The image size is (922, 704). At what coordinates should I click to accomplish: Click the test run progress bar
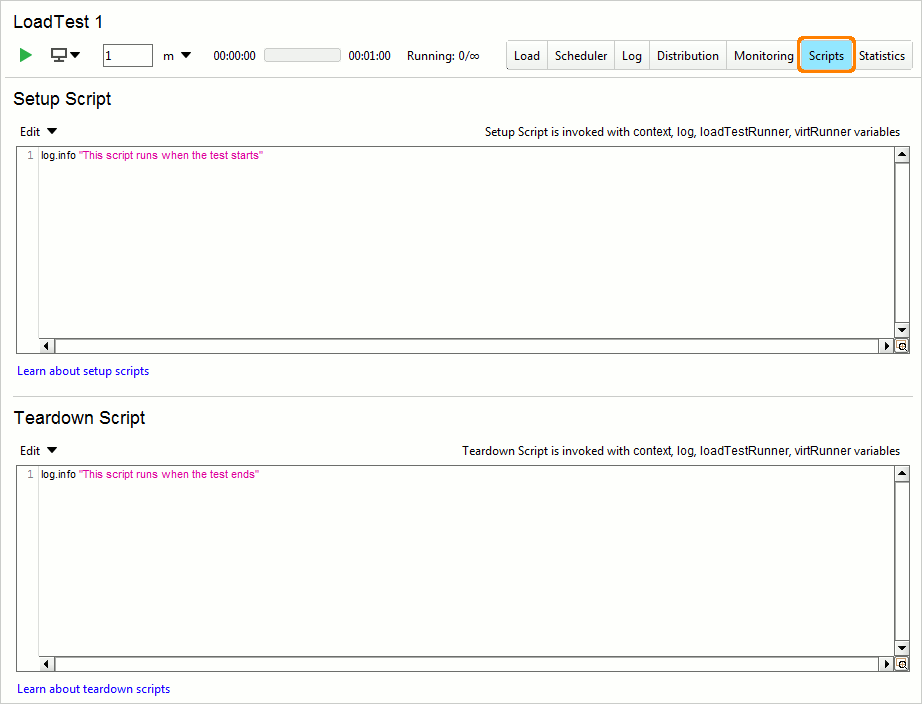tap(302, 55)
